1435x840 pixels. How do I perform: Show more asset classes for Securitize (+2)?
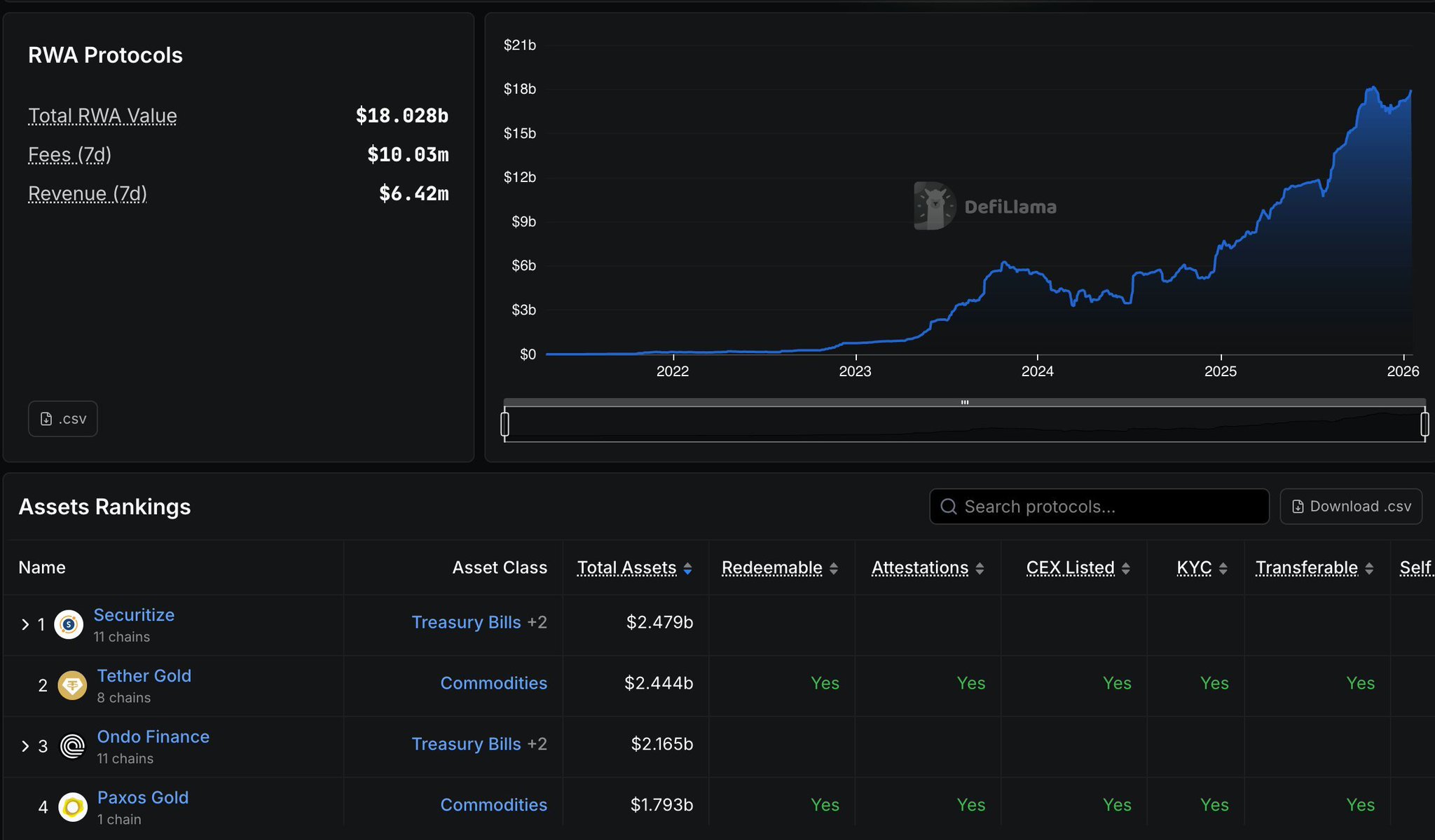pyautogui.click(x=537, y=622)
